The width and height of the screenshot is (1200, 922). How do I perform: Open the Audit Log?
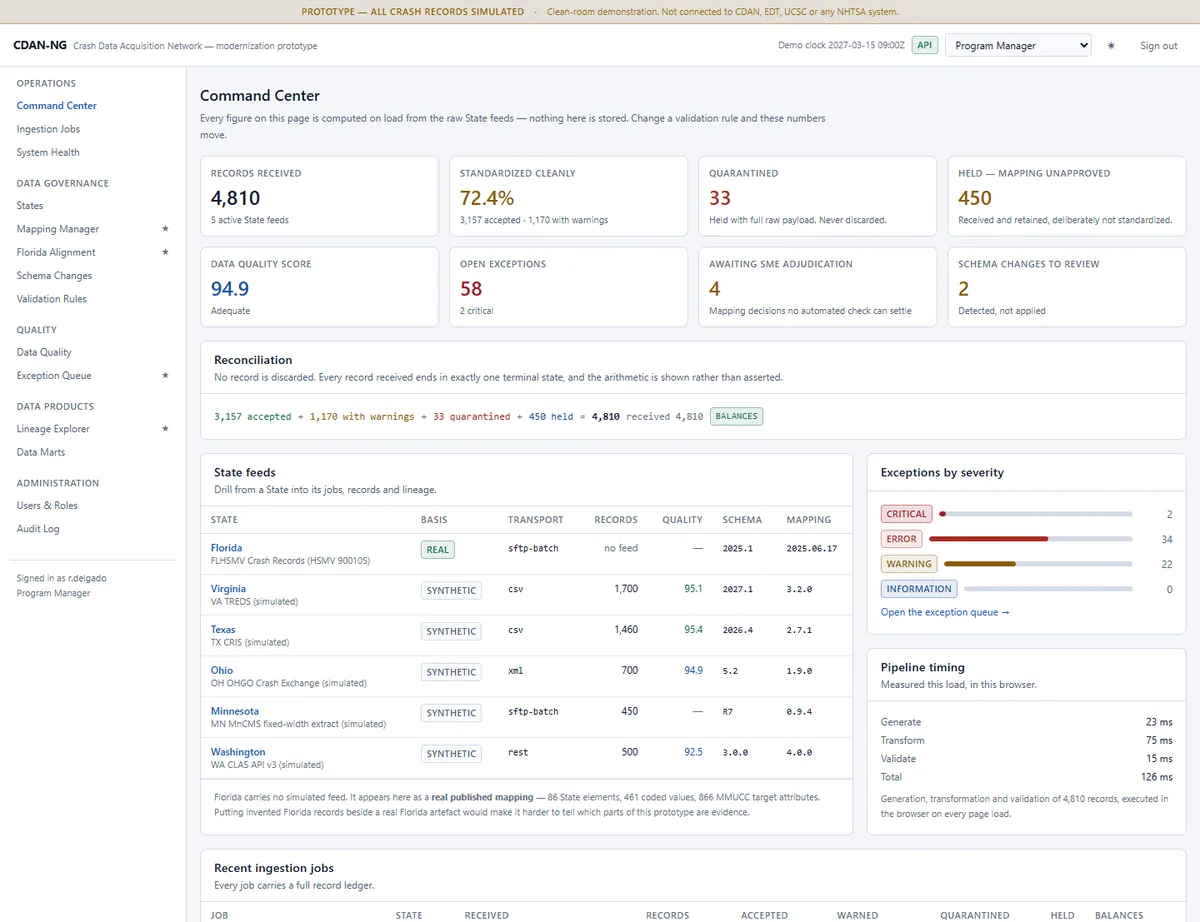pyautogui.click(x=38, y=529)
